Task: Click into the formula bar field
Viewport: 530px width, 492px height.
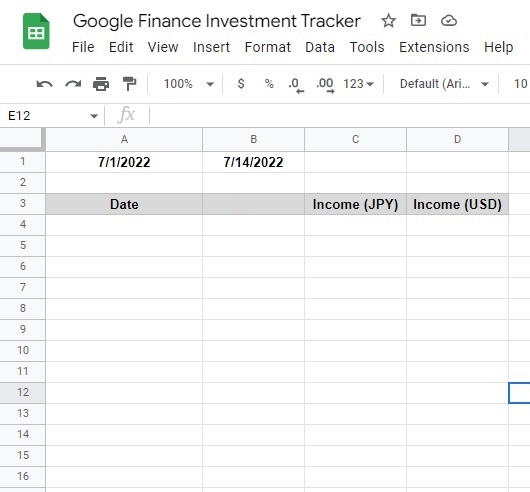Action: tap(339, 116)
